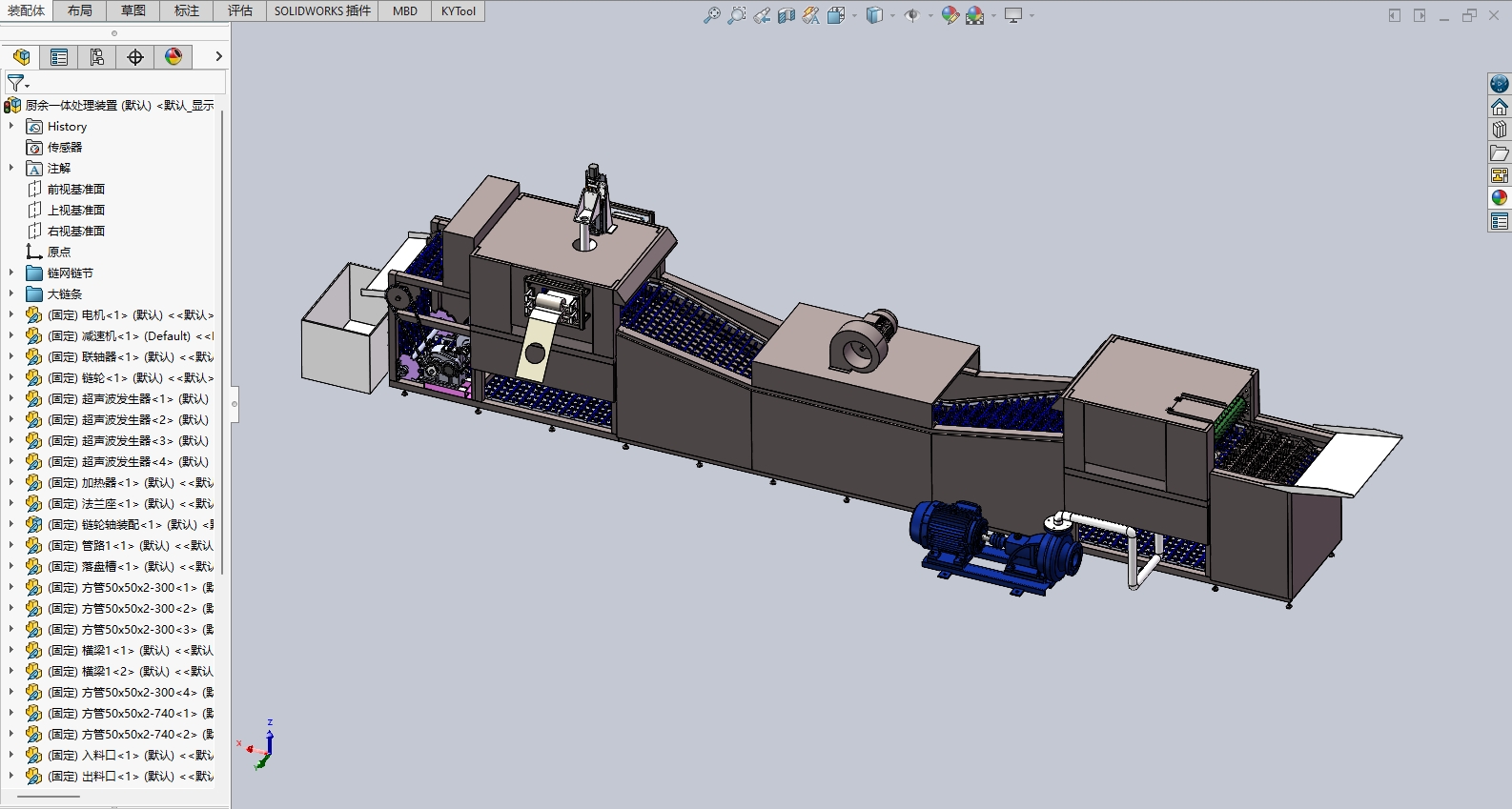The image size is (1512, 809).
Task: Open the Apply Scene dropdown arrow
Action: click(993, 16)
